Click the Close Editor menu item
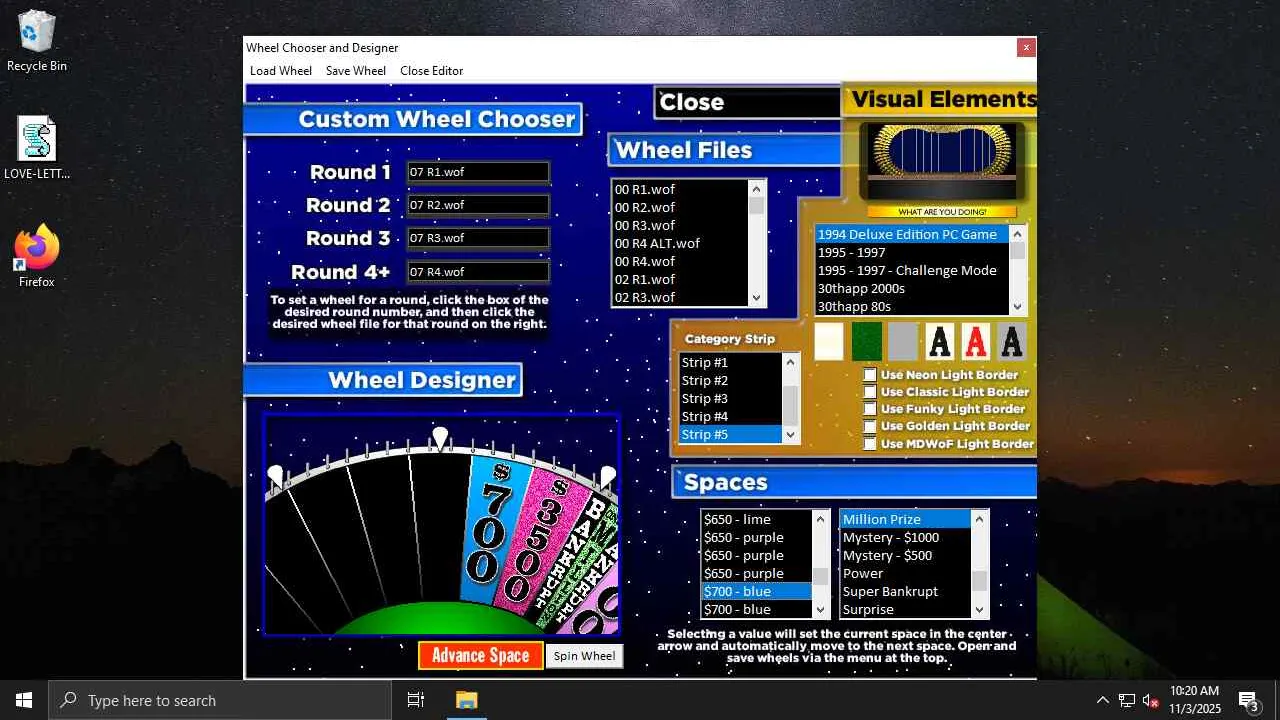 pyautogui.click(x=432, y=71)
